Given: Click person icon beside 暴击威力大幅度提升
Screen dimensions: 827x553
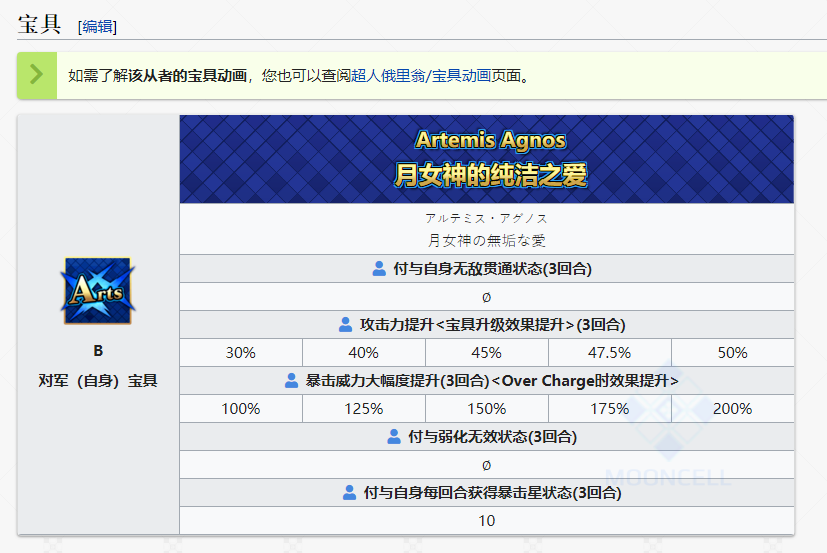Looking at the screenshot, I should (x=292, y=380).
